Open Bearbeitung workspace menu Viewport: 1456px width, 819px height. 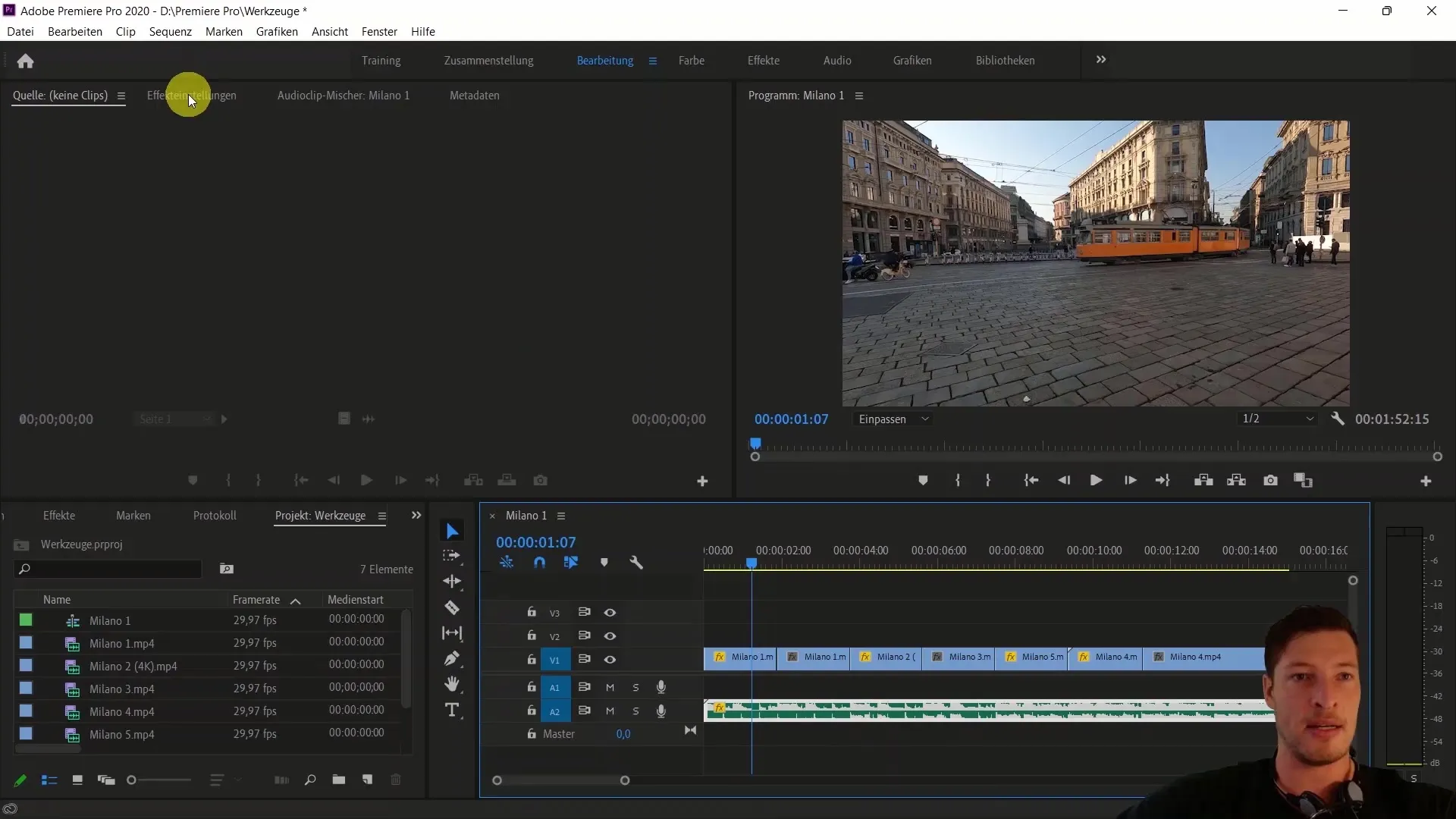[652, 61]
